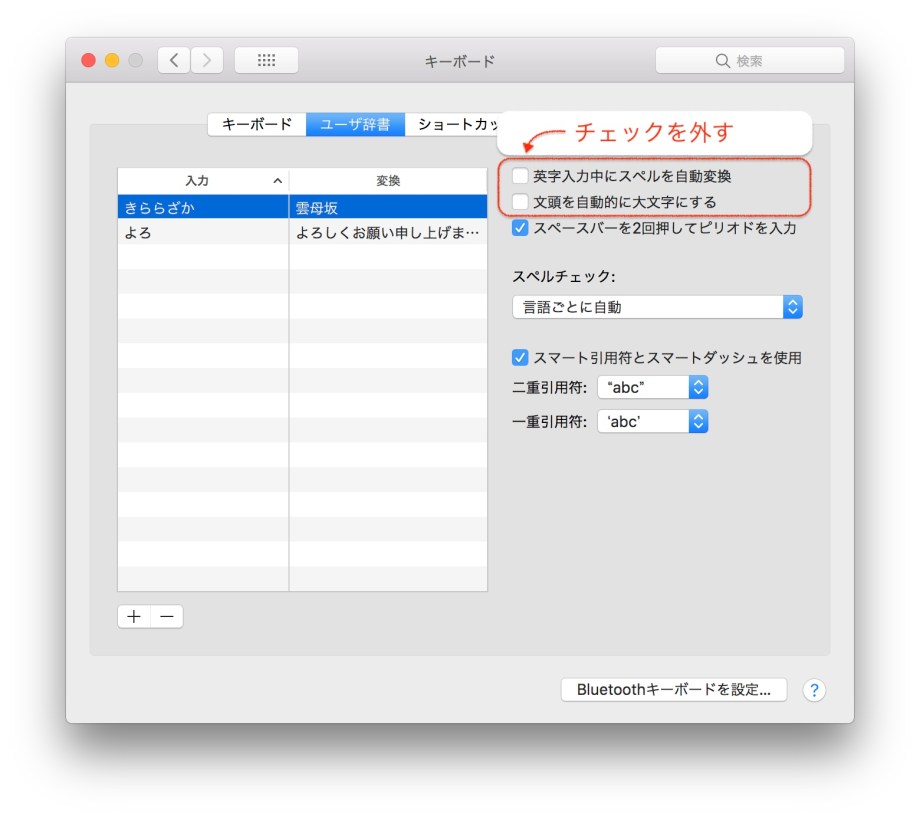Go forward with the right chevron button
This screenshot has height=817, width=920.
tap(207, 60)
